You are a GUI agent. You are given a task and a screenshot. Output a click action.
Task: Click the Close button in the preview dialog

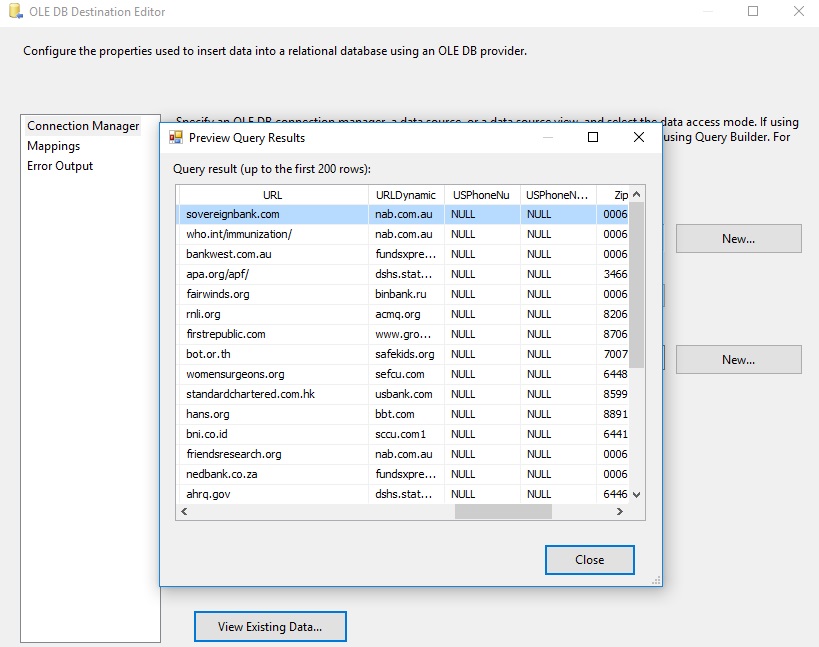point(590,560)
